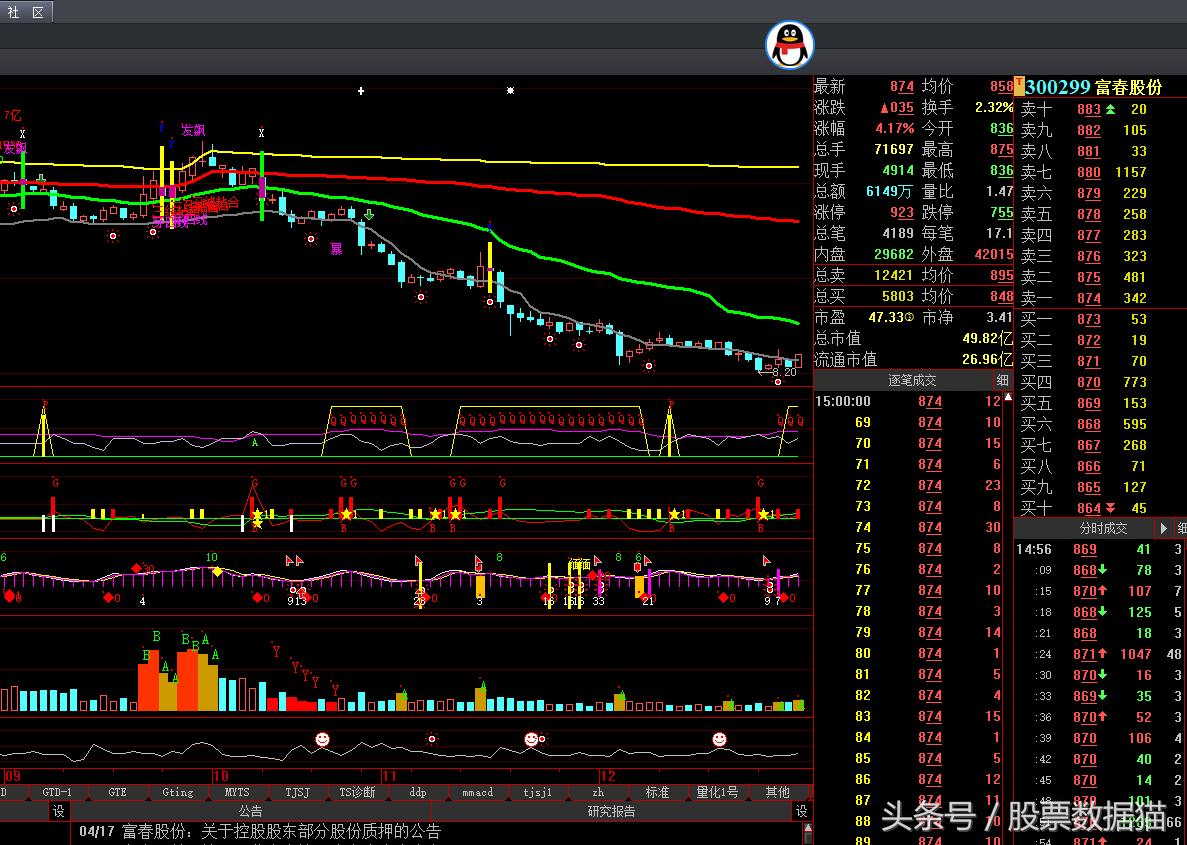Click the 涨幅 value 4.17%
Viewport: 1187px width, 845px height.
[895, 129]
